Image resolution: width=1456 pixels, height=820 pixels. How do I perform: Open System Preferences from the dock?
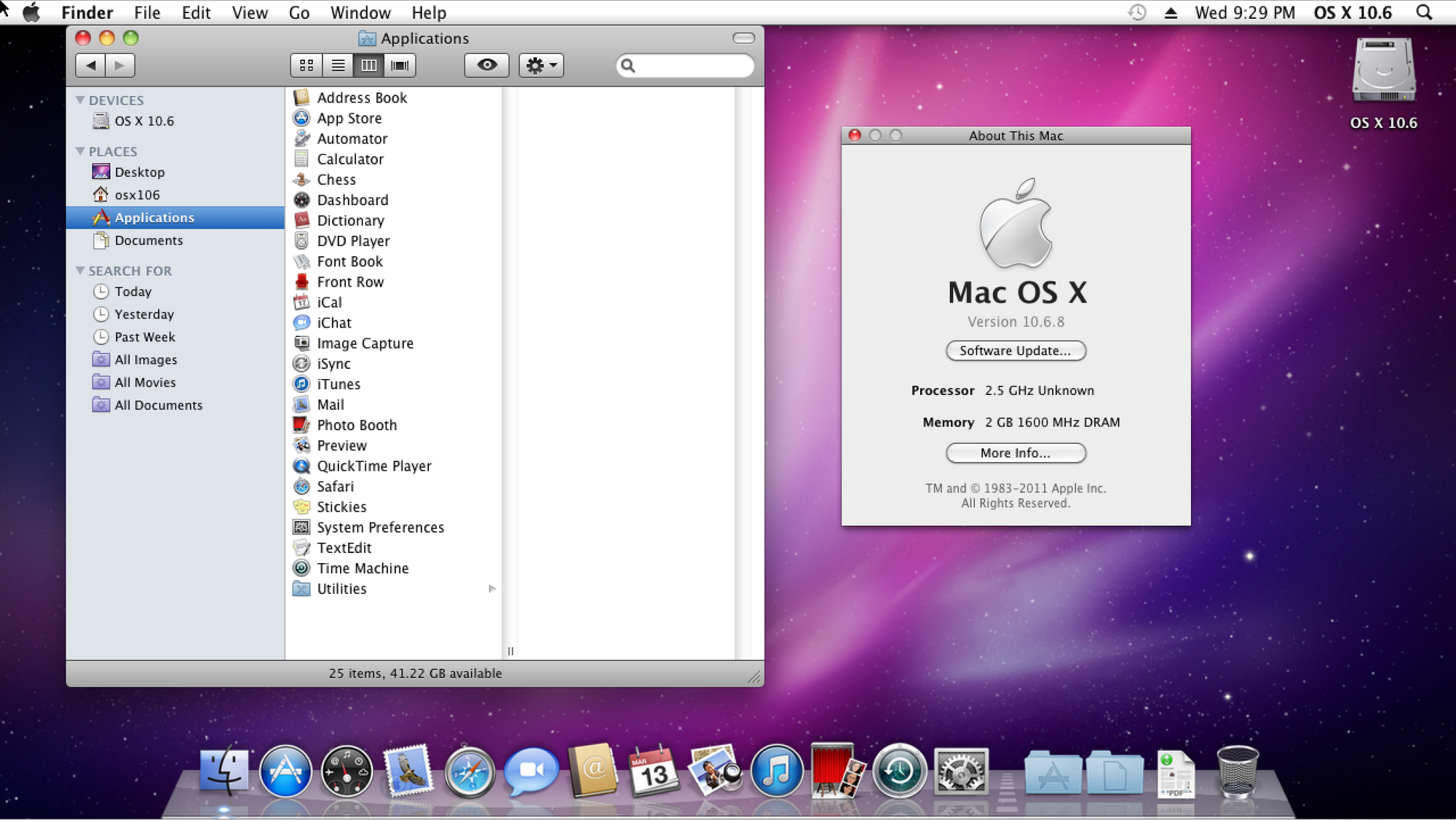click(962, 772)
